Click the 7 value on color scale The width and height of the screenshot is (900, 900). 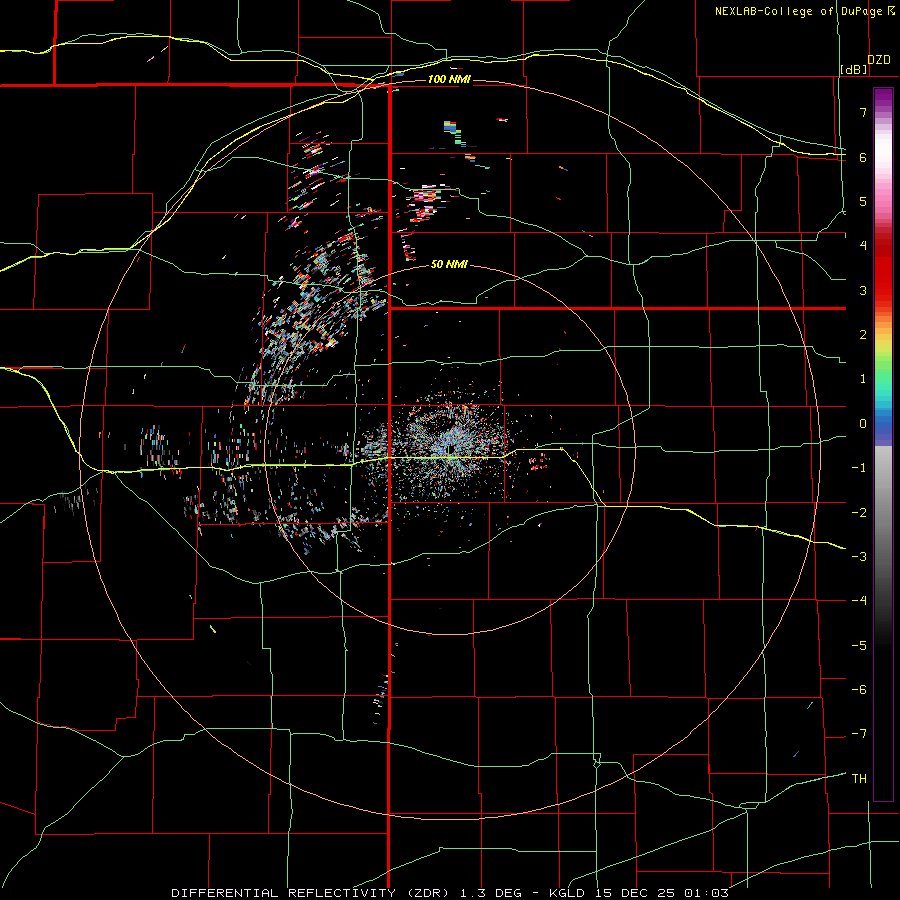[863, 112]
